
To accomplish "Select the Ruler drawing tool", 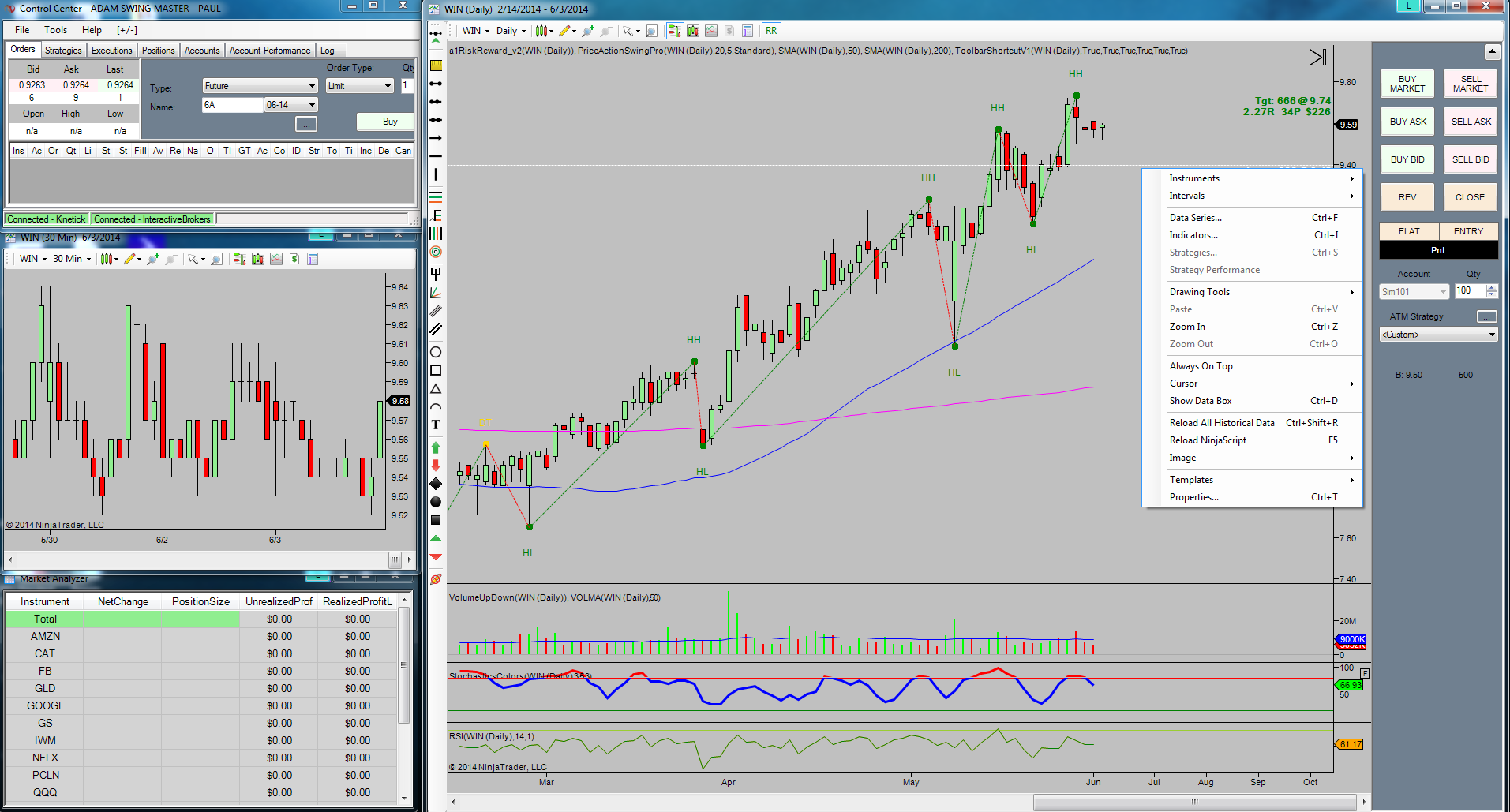I will 436,65.
